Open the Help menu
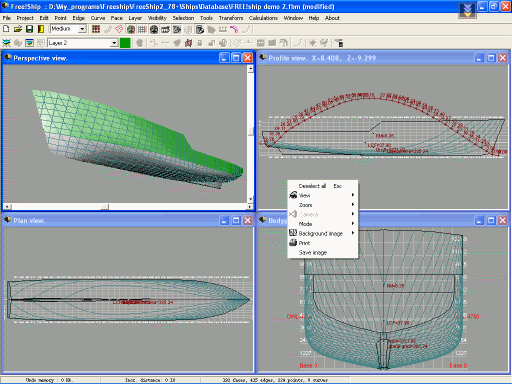 (314, 18)
